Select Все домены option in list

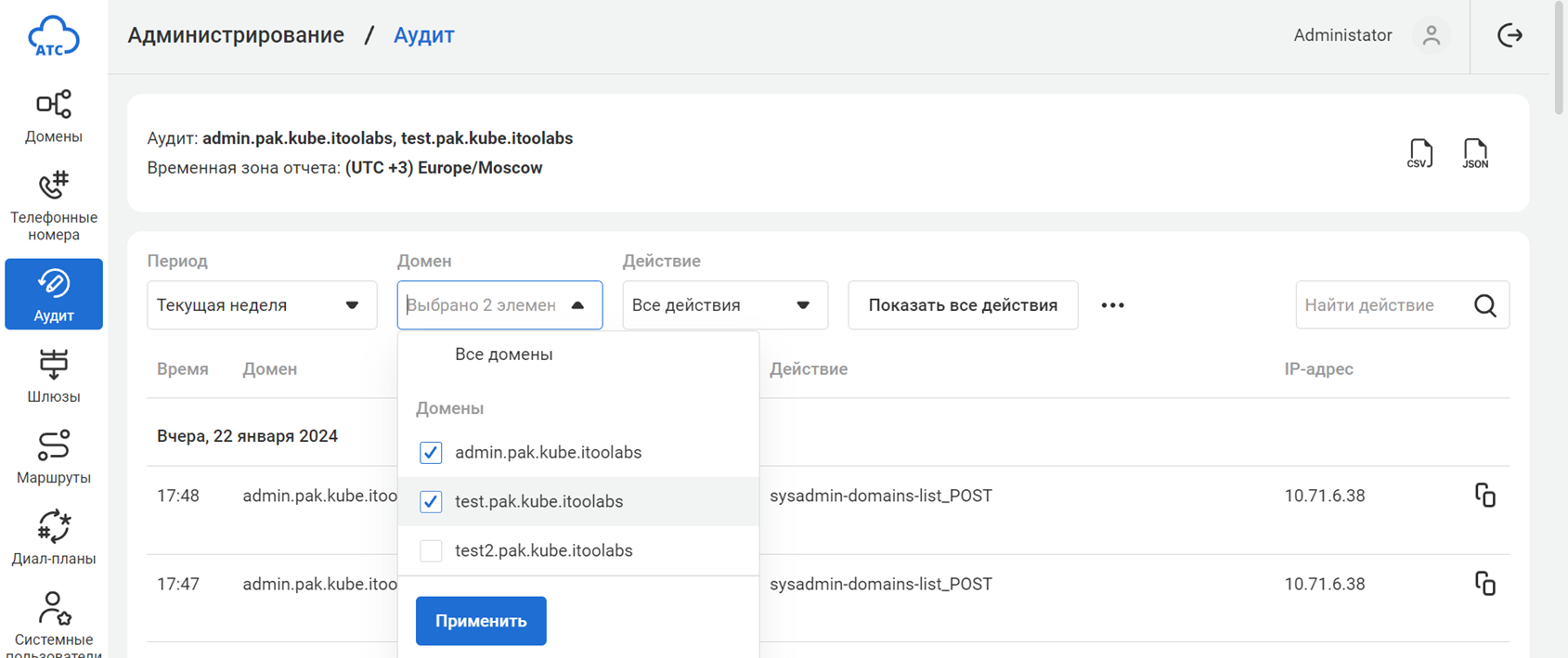(x=503, y=355)
